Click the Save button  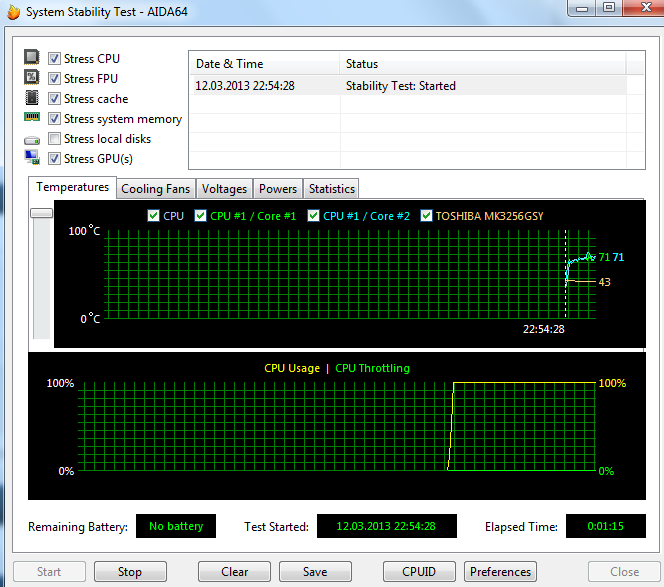pyautogui.click(x=315, y=572)
